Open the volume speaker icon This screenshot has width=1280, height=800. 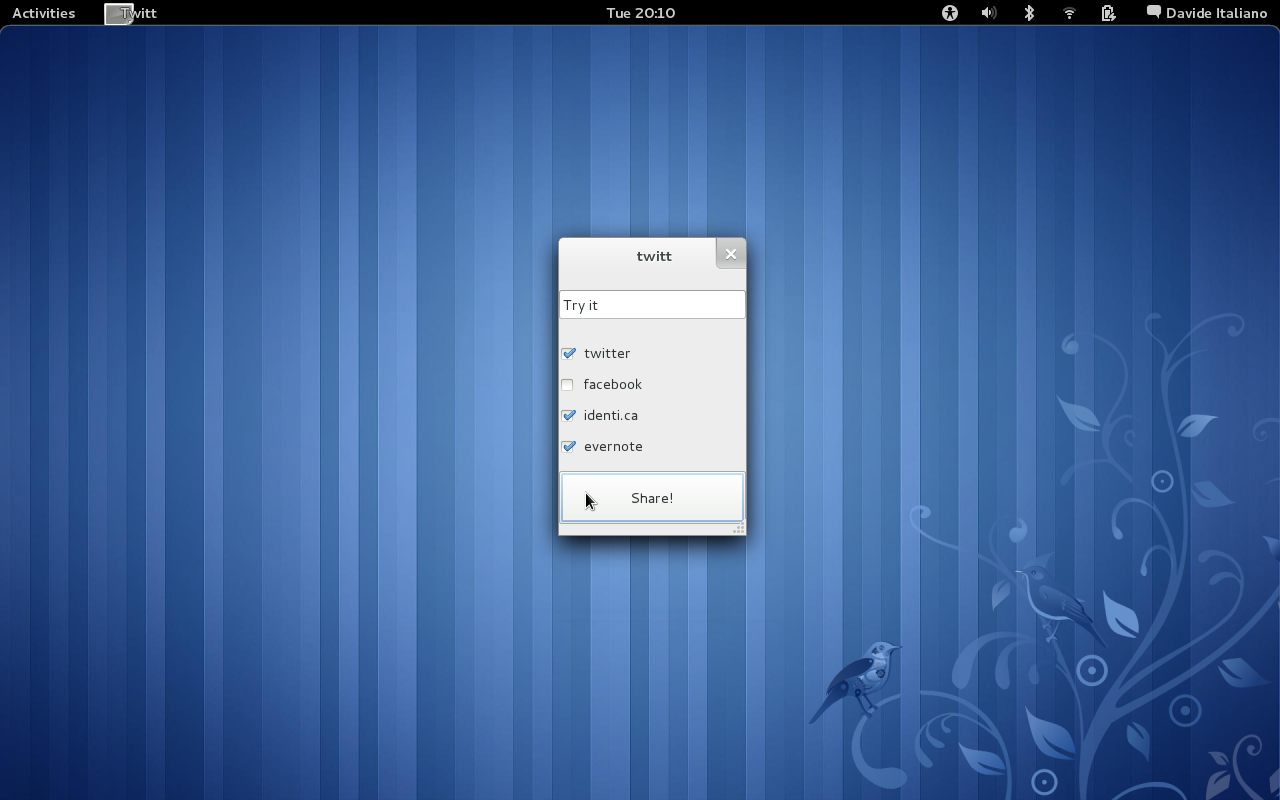pyautogui.click(x=989, y=13)
